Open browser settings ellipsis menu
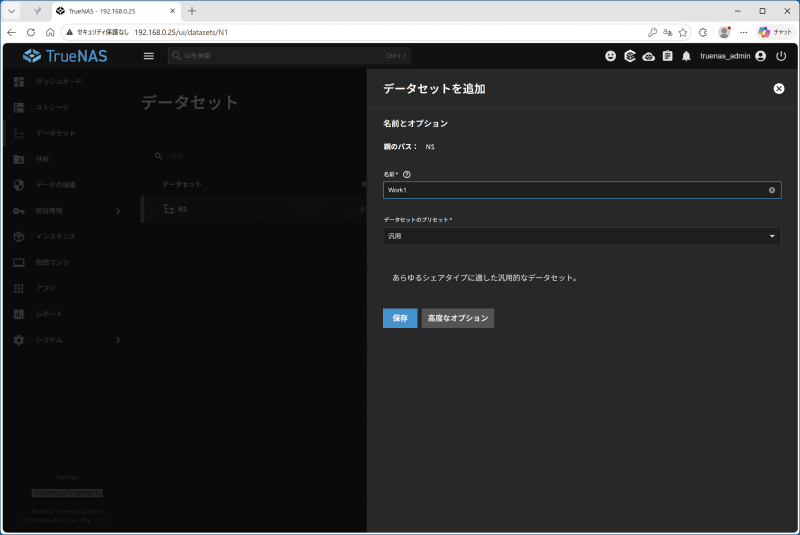Viewport: 800px width, 535px height. pyautogui.click(x=743, y=32)
